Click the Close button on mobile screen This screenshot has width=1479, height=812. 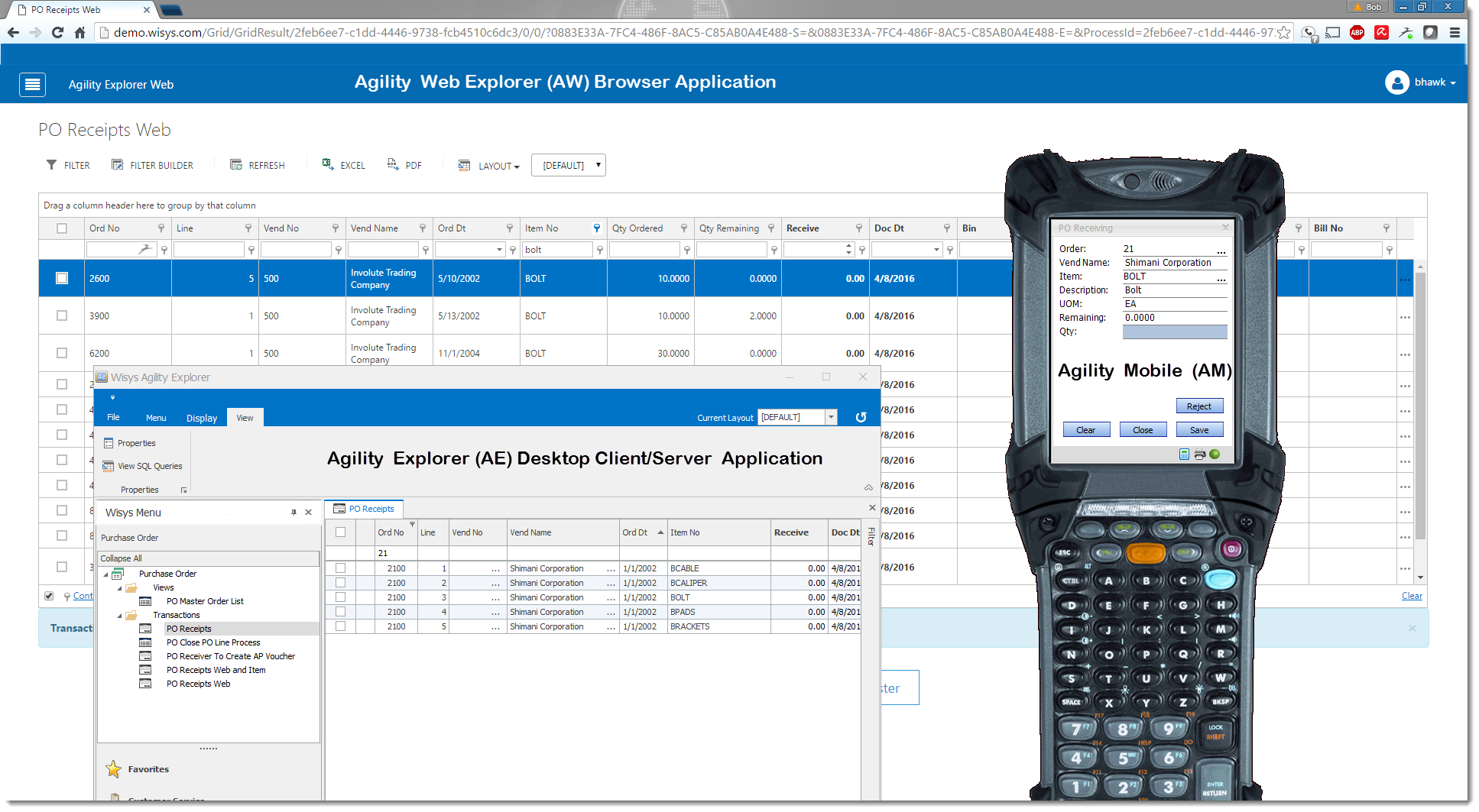click(x=1143, y=430)
